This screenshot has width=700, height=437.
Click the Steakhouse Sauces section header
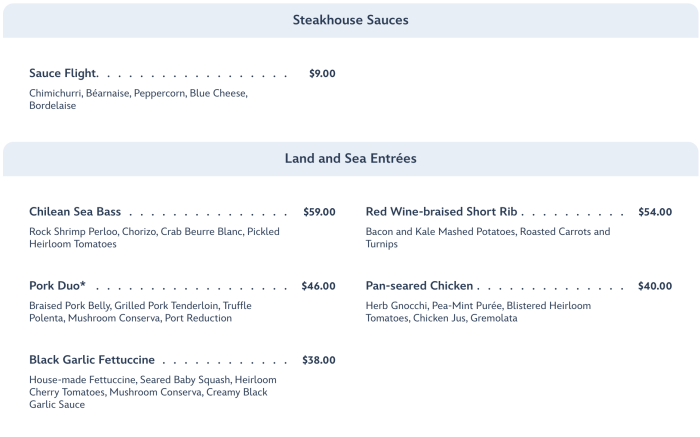(350, 20)
